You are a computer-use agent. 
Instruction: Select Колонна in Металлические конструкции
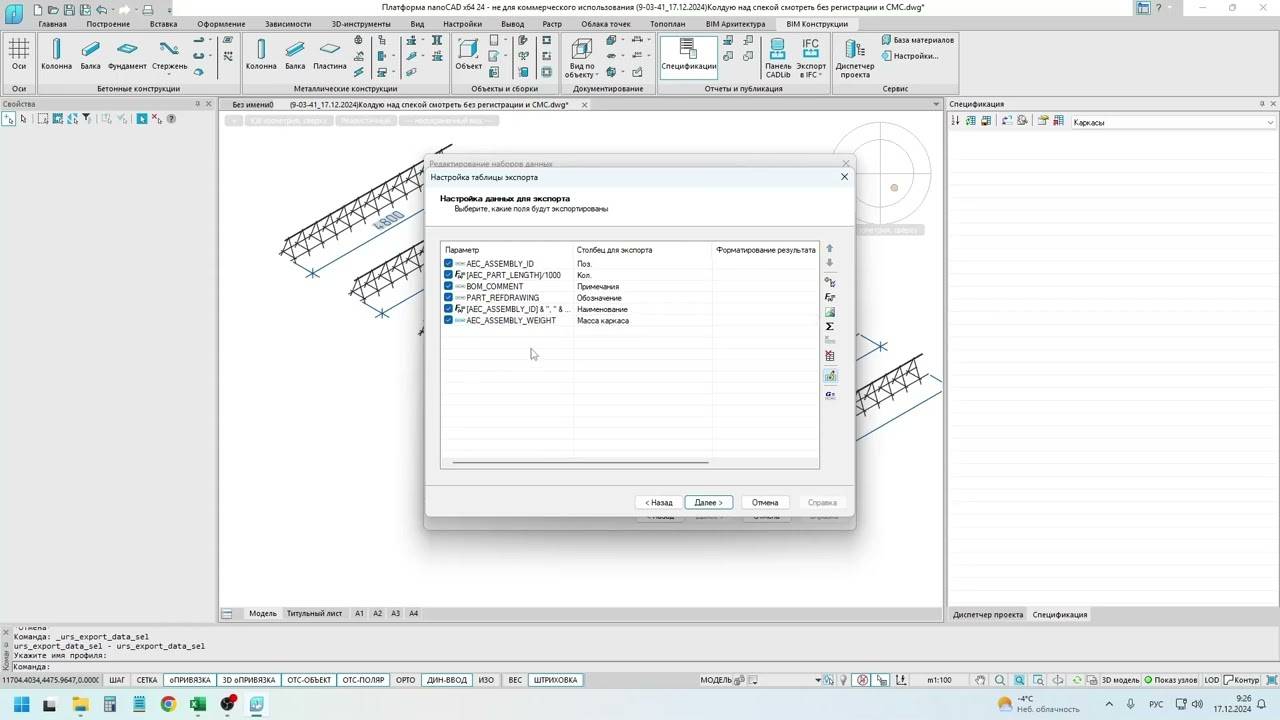point(261,54)
